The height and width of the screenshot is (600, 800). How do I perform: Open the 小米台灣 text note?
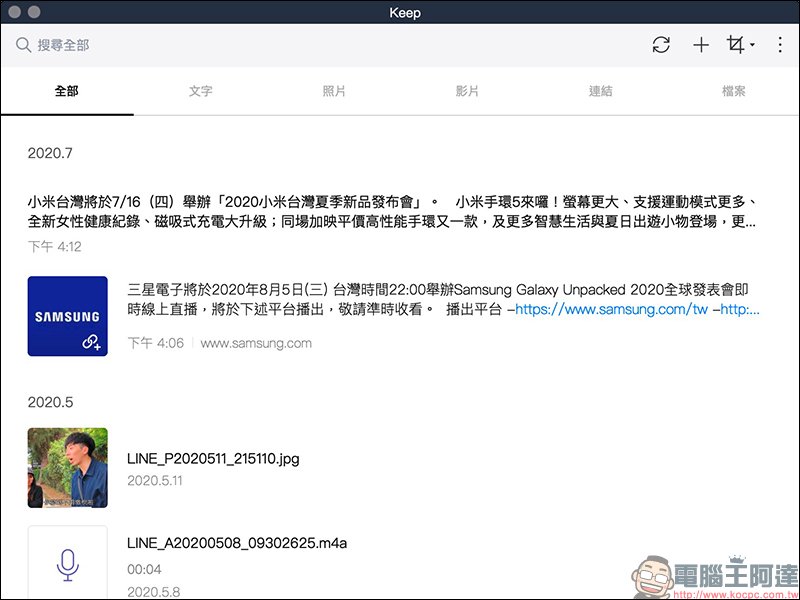pyautogui.click(x=392, y=212)
